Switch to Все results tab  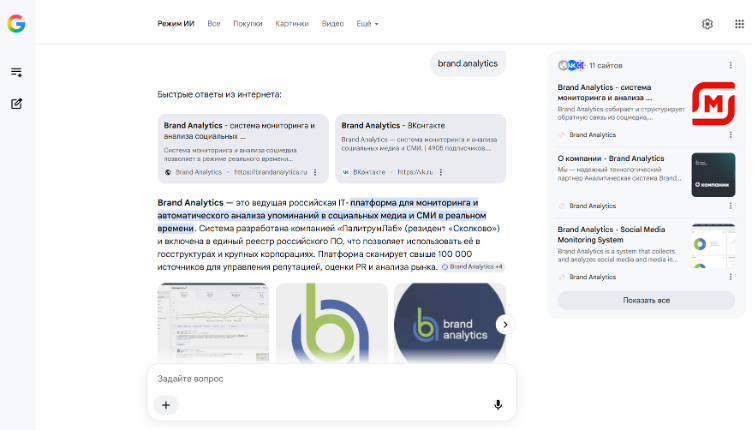coord(214,24)
